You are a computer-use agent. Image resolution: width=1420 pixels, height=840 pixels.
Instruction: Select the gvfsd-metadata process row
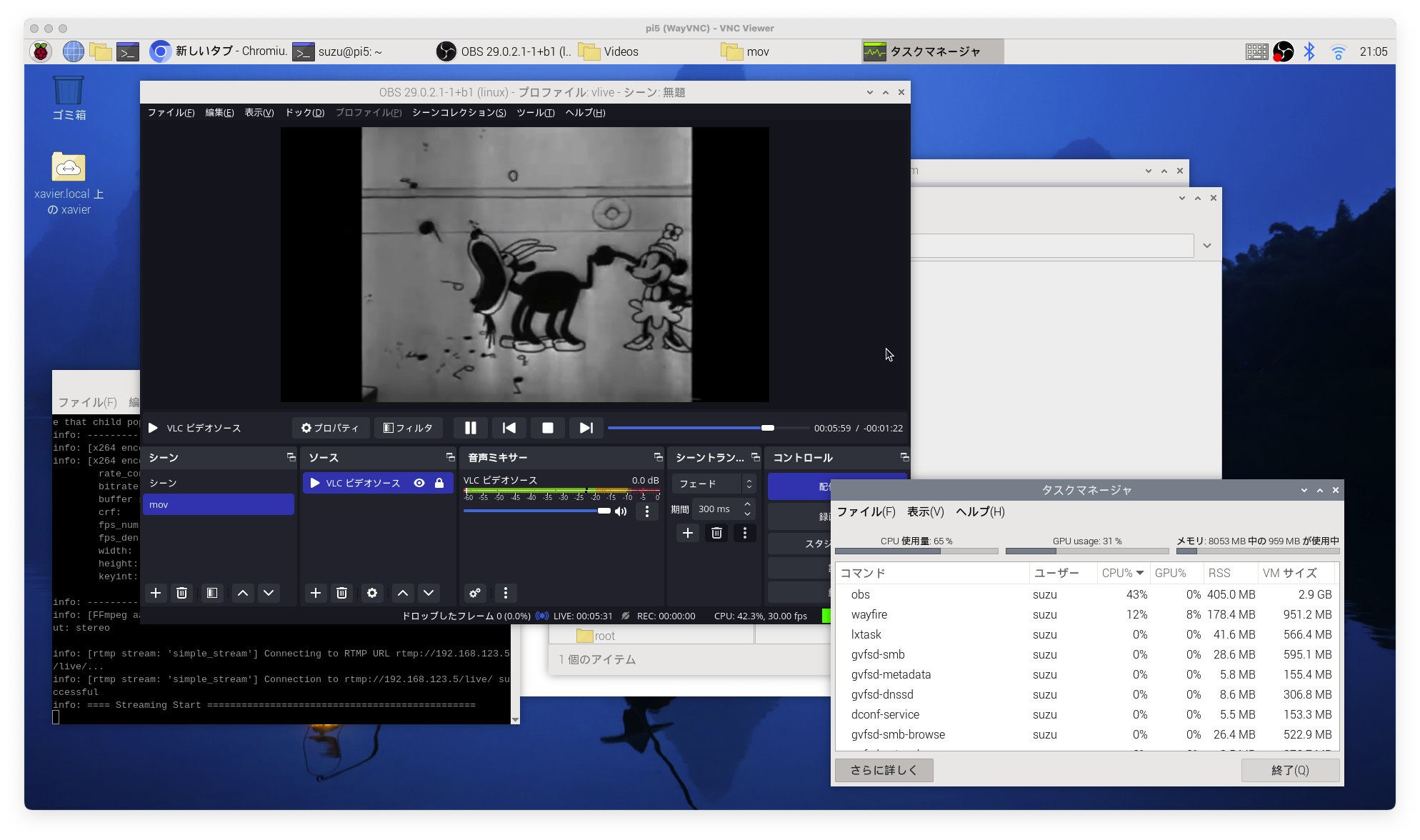click(x=1086, y=674)
